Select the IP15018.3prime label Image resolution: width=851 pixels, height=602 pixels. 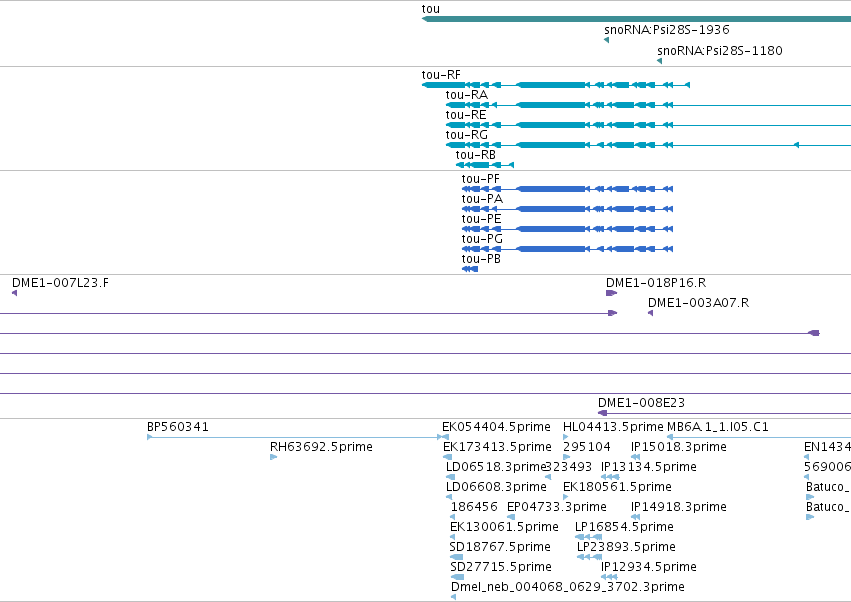coord(678,447)
